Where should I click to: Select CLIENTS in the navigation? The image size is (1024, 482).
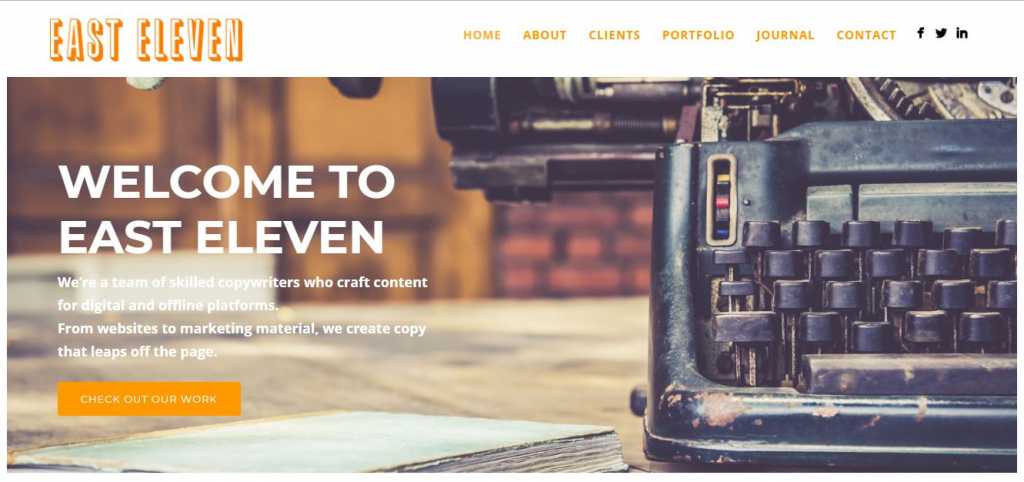(614, 35)
